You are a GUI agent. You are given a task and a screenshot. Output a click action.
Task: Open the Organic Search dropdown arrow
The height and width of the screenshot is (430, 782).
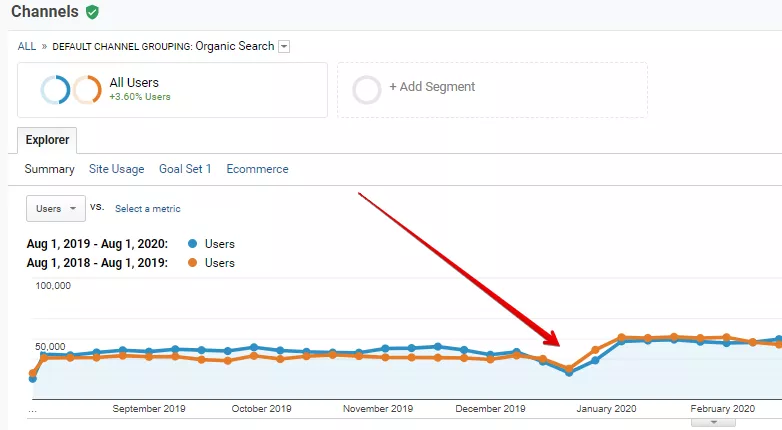point(284,46)
